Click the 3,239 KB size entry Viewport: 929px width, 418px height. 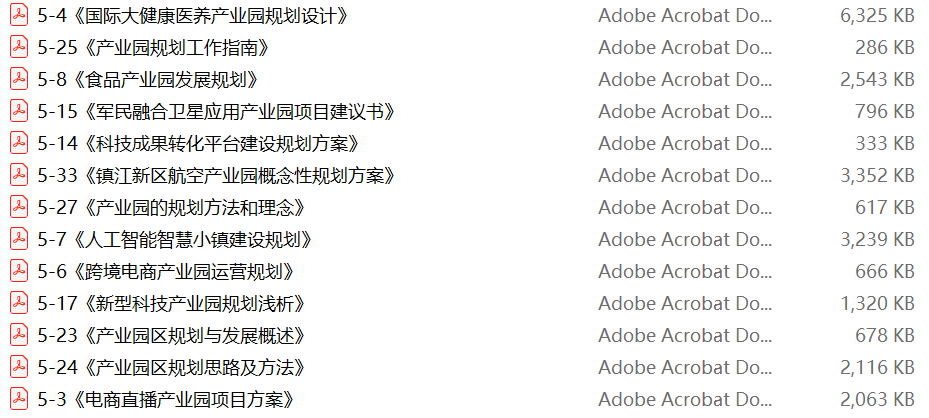point(877,239)
